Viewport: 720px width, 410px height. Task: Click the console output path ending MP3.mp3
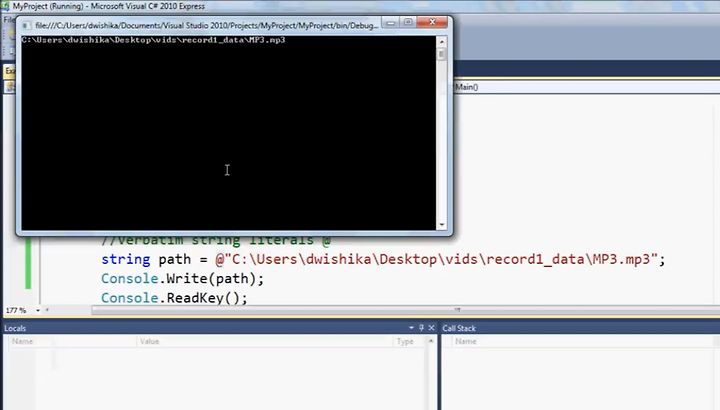click(x=153, y=40)
